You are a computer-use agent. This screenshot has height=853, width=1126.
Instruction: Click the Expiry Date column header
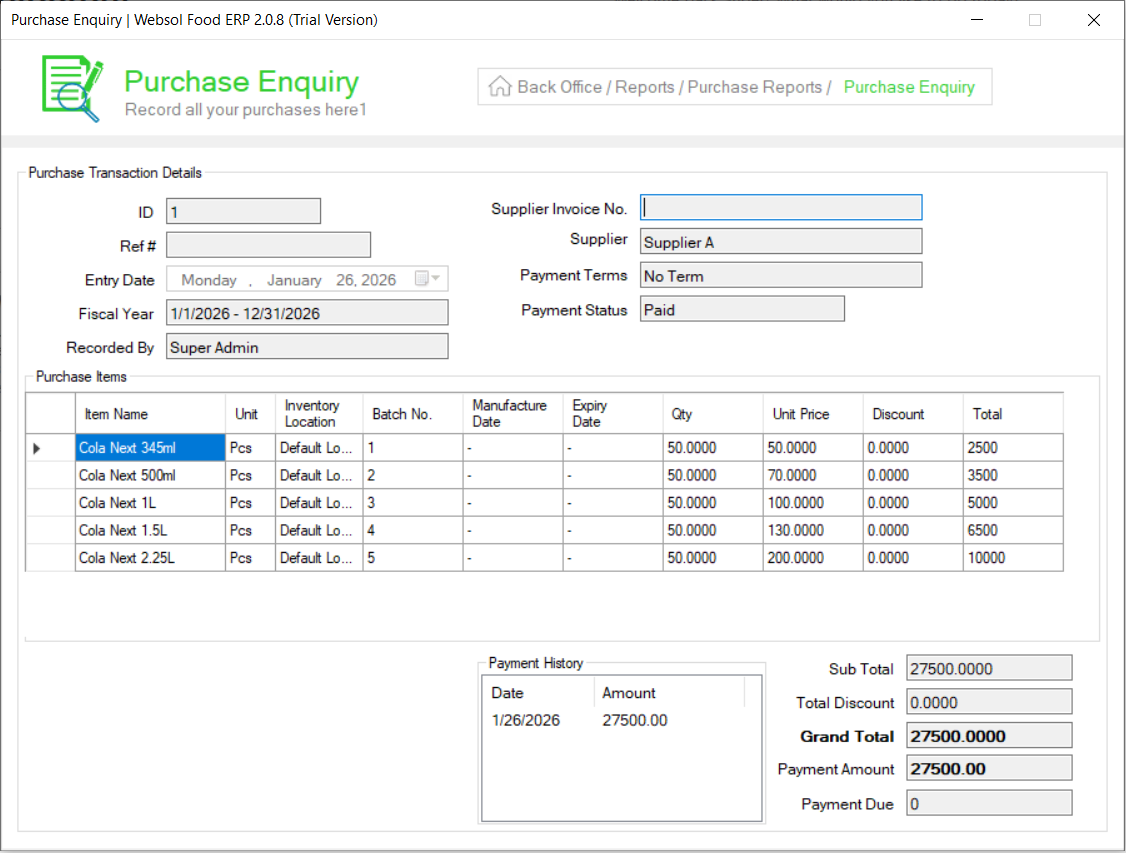(x=613, y=414)
